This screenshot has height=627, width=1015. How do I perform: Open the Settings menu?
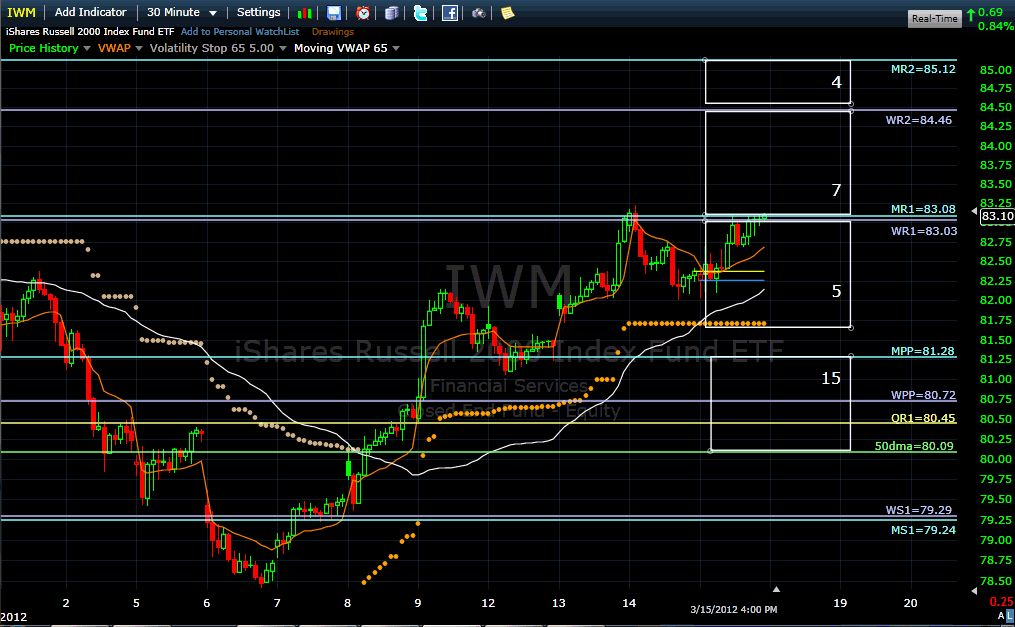click(258, 12)
